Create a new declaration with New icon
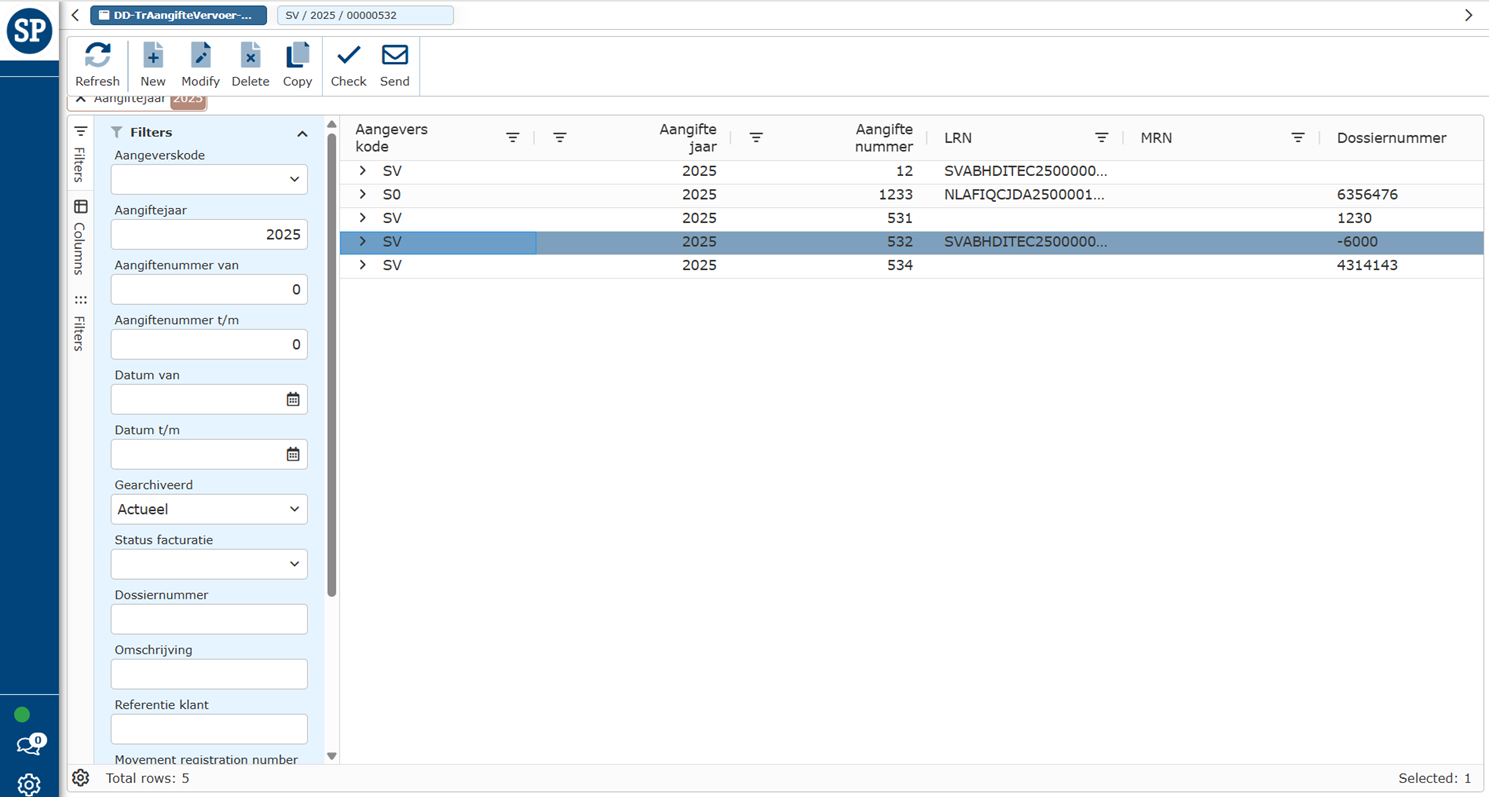 pyautogui.click(x=153, y=56)
